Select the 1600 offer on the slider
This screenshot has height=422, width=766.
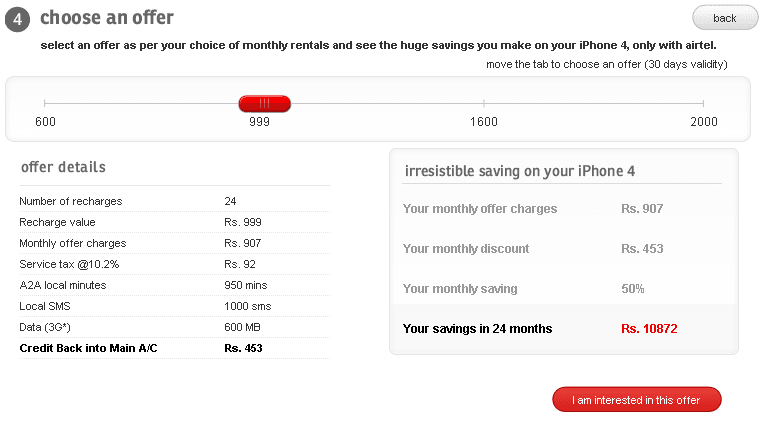point(484,122)
